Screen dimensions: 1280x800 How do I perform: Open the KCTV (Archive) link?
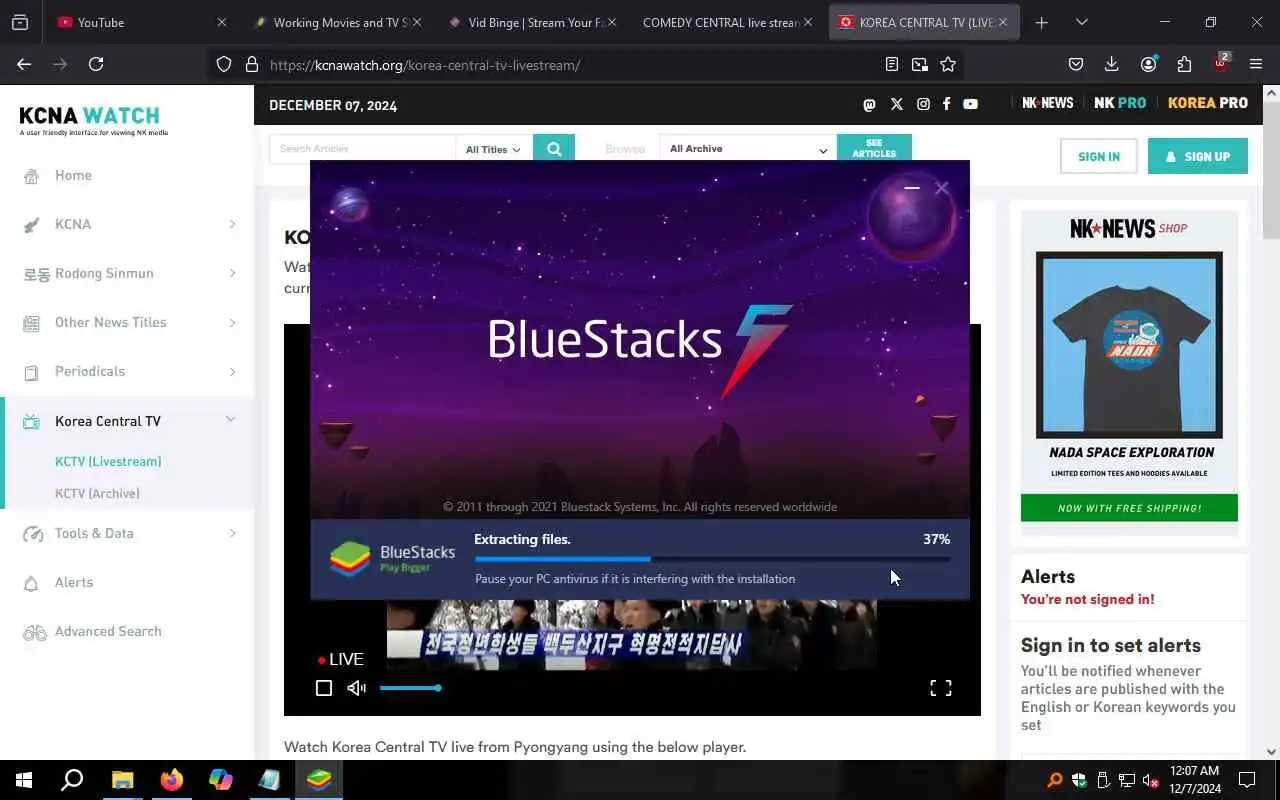[x=97, y=493]
